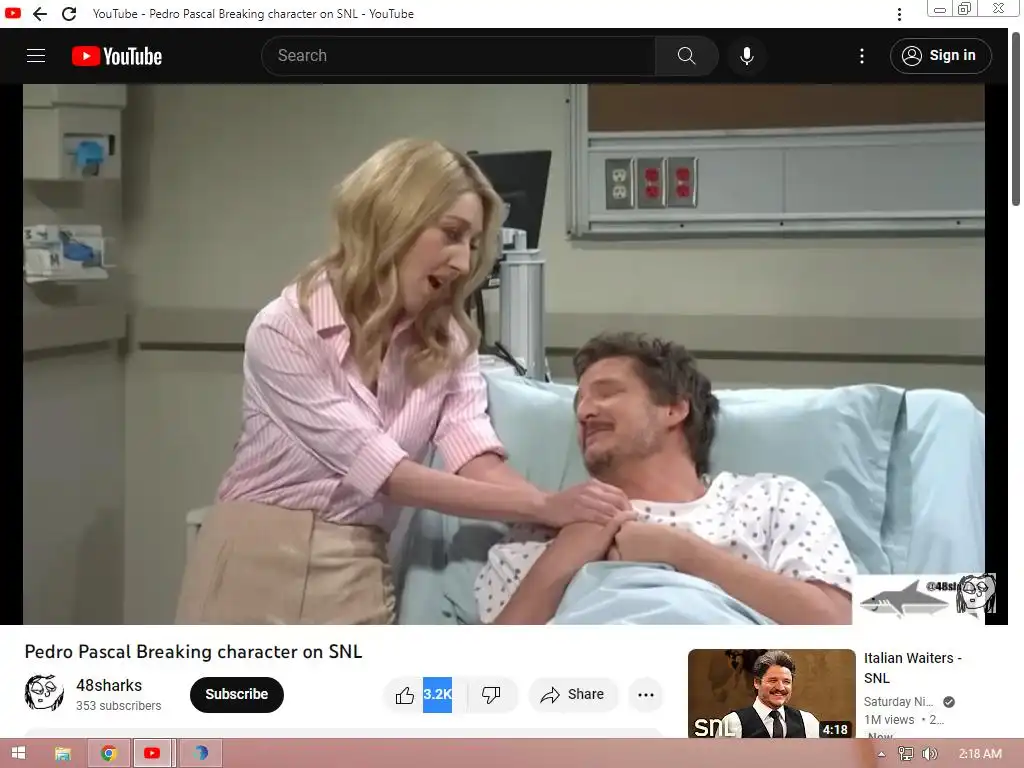This screenshot has width=1024, height=768.
Task: Open the 48sharks channel name link
Action: click(x=109, y=685)
